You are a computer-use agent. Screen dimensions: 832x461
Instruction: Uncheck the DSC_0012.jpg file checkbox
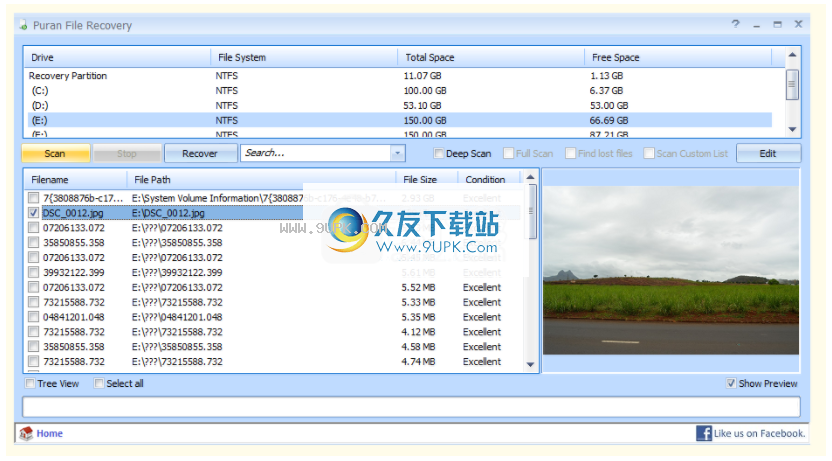(x=33, y=213)
